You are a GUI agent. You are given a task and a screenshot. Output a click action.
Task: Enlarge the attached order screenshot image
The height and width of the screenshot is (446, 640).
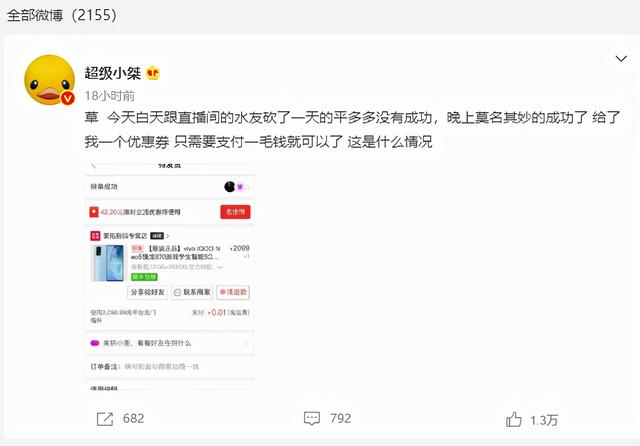pos(169,276)
